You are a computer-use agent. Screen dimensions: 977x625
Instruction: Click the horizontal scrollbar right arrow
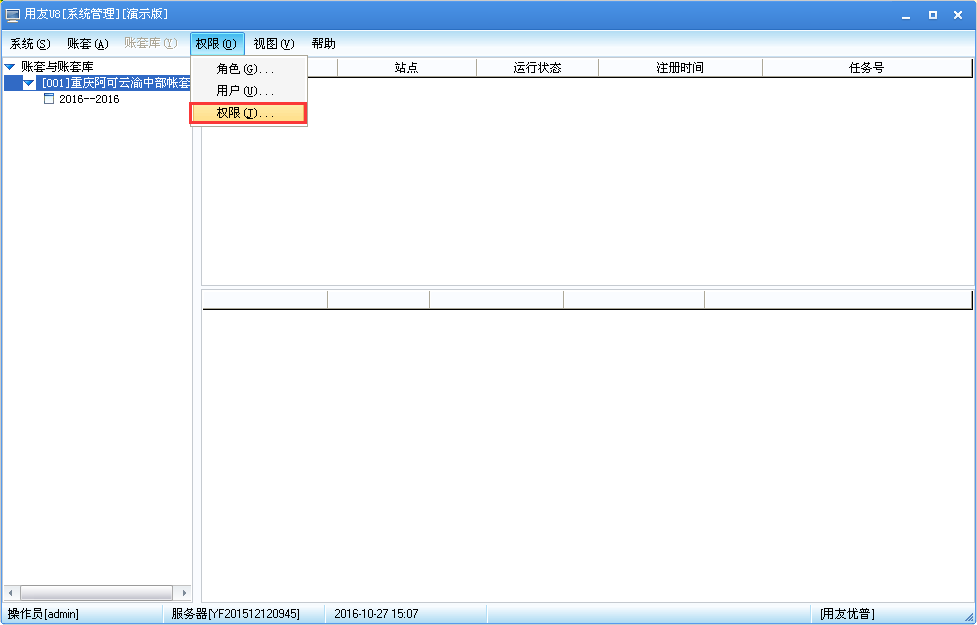coord(186,592)
